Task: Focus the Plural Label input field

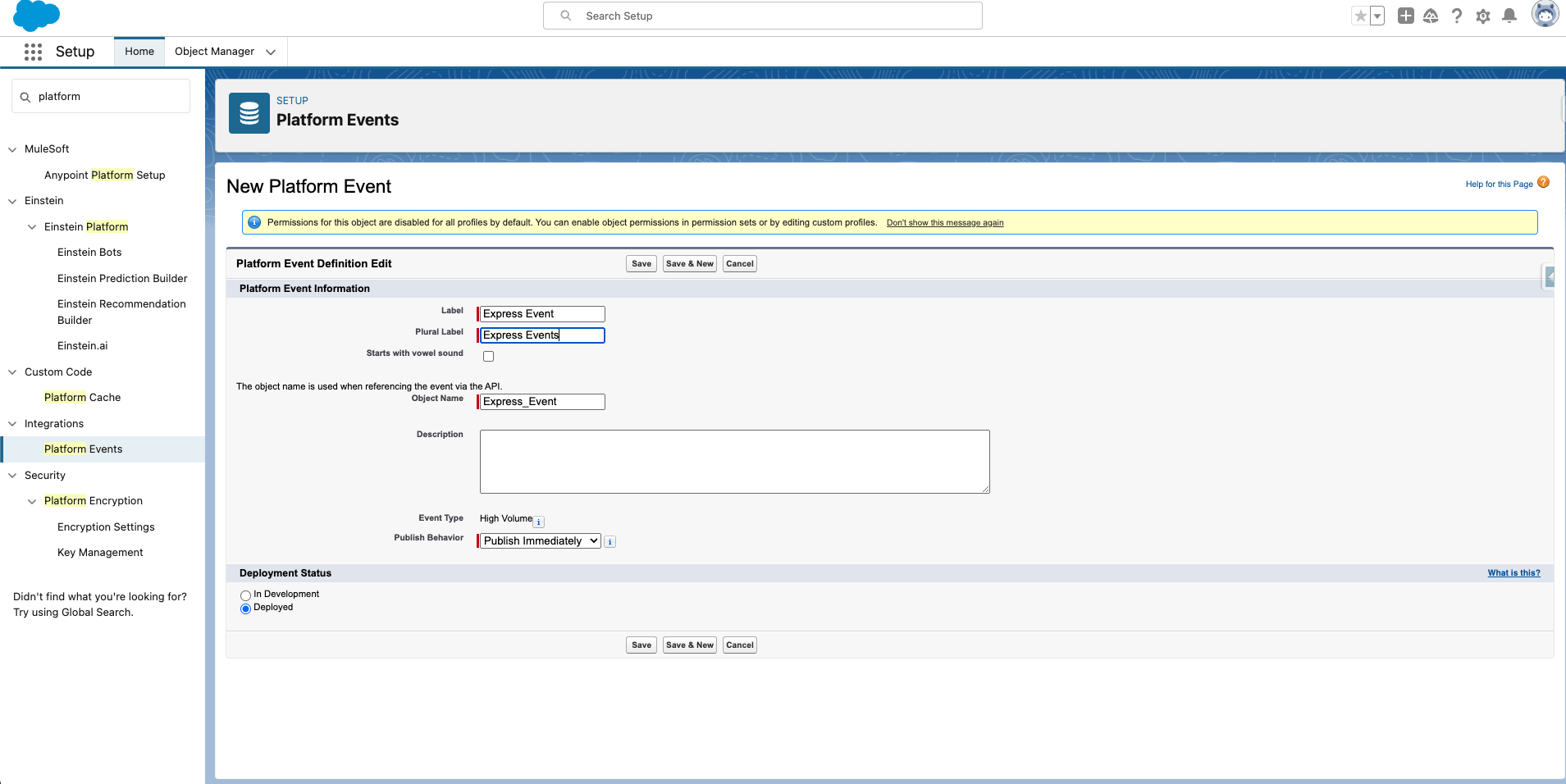Action: [x=542, y=335]
